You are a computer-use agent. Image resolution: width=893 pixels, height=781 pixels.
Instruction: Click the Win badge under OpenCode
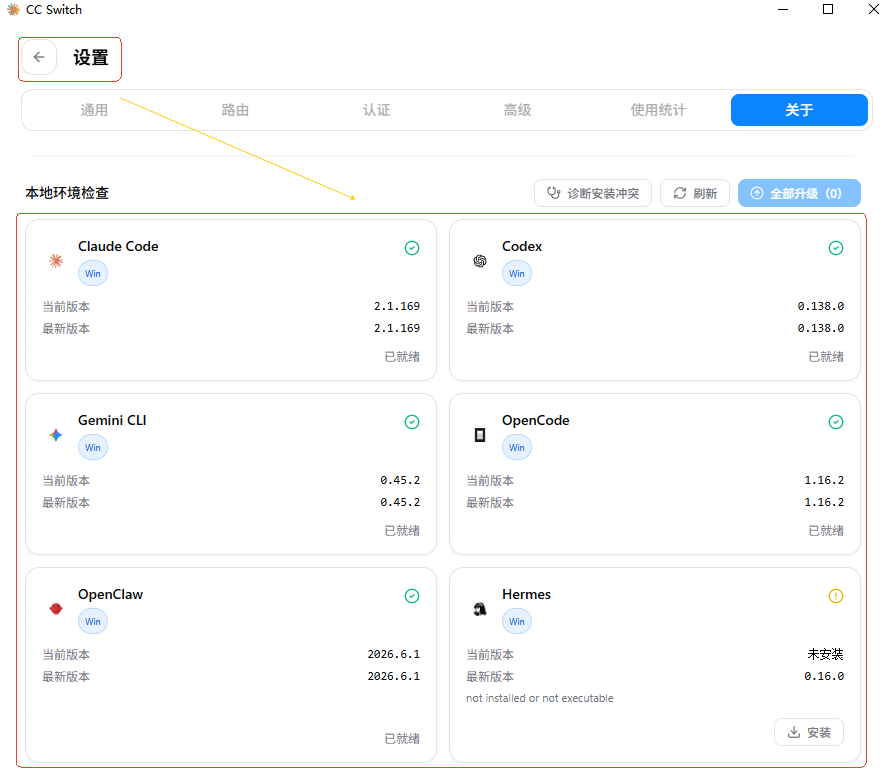click(517, 448)
